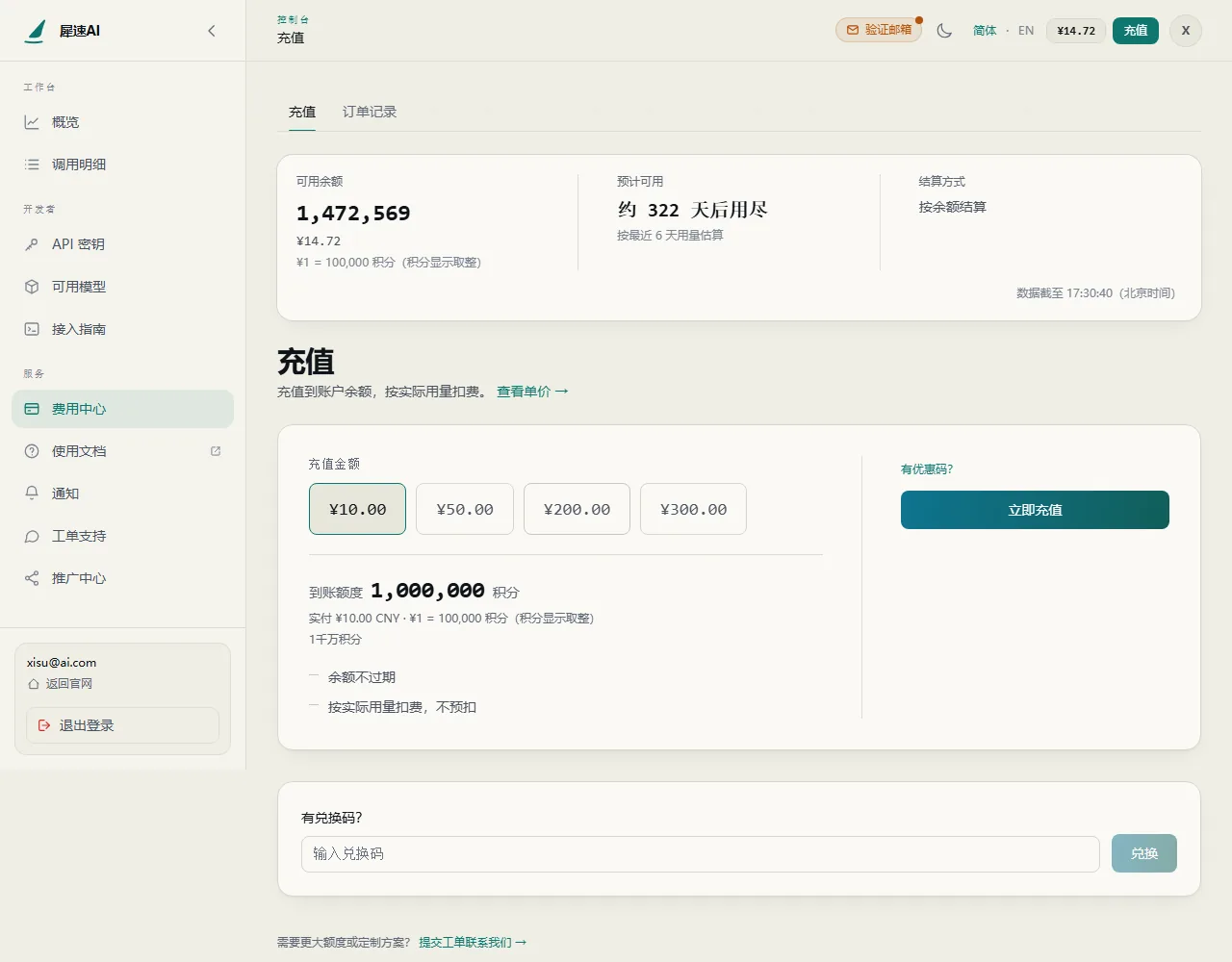1232x962 pixels.
Task: Click the 犀速AI logo icon
Action: 36,31
